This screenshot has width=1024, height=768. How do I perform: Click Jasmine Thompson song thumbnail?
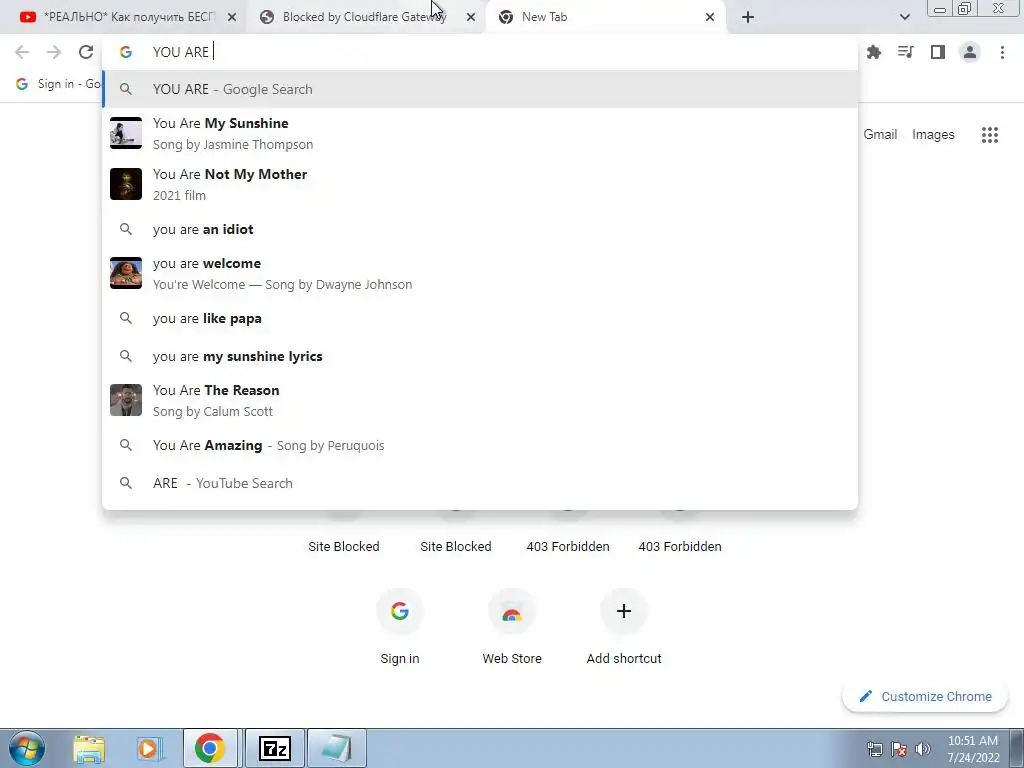coord(126,133)
